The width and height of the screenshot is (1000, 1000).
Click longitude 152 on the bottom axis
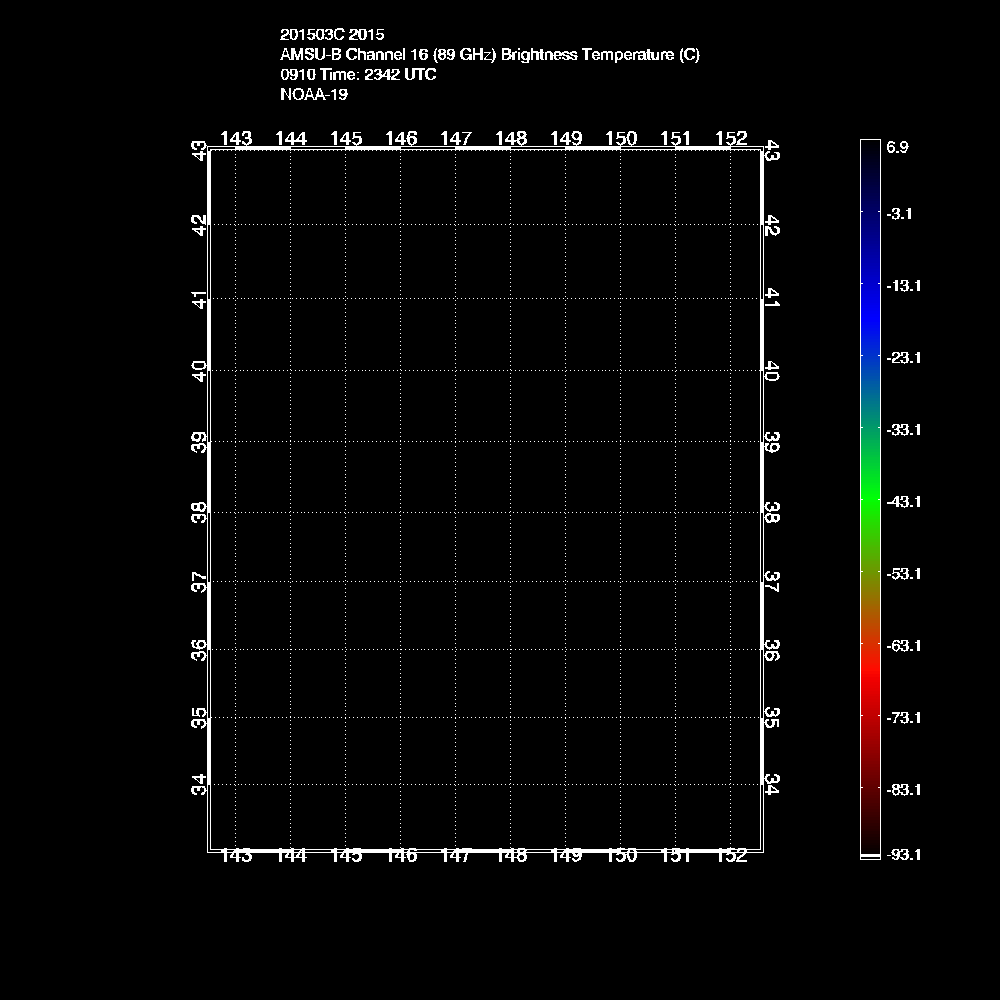point(731,856)
